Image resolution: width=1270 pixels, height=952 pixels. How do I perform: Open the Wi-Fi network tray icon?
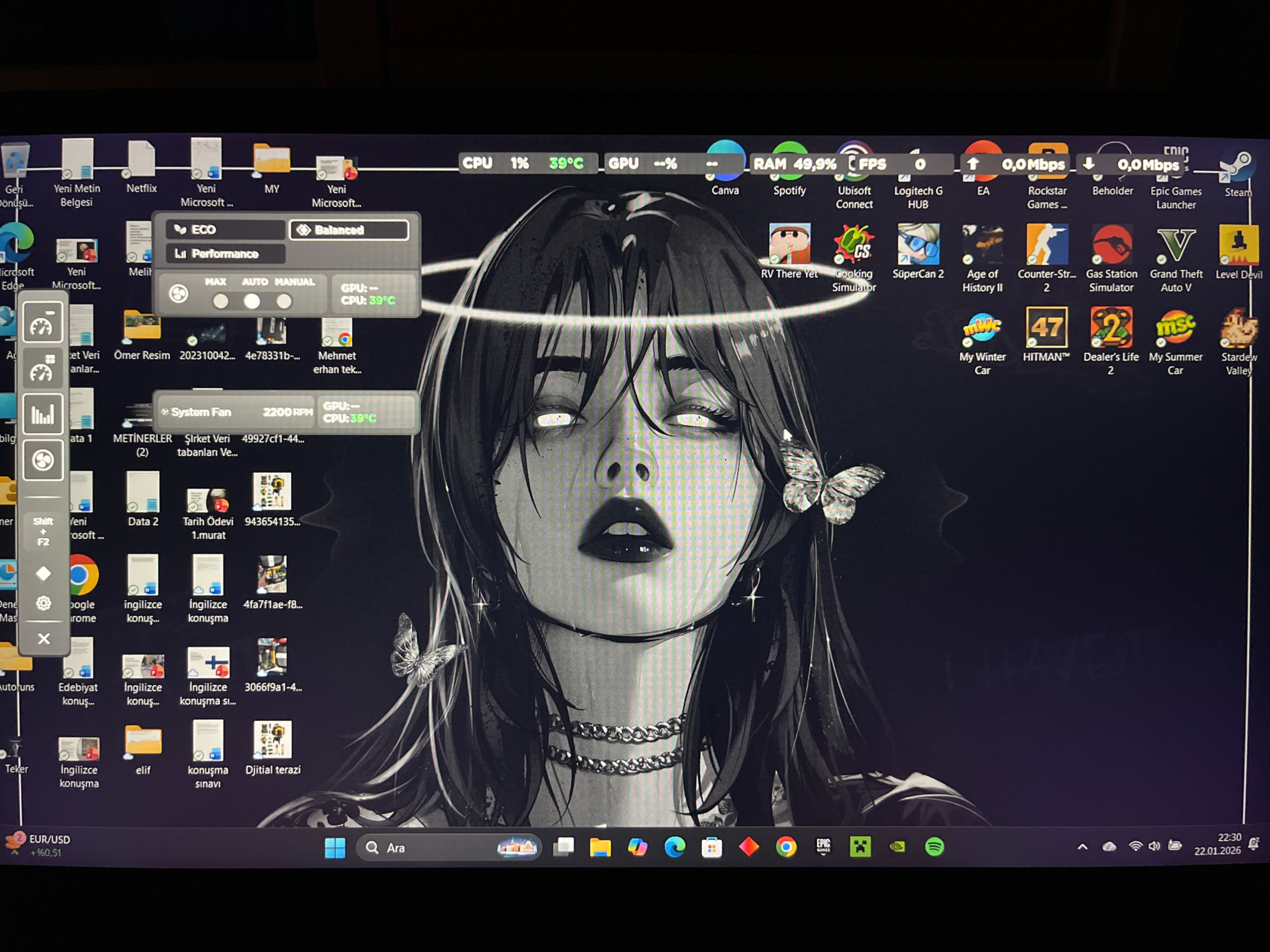pyautogui.click(x=1135, y=846)
